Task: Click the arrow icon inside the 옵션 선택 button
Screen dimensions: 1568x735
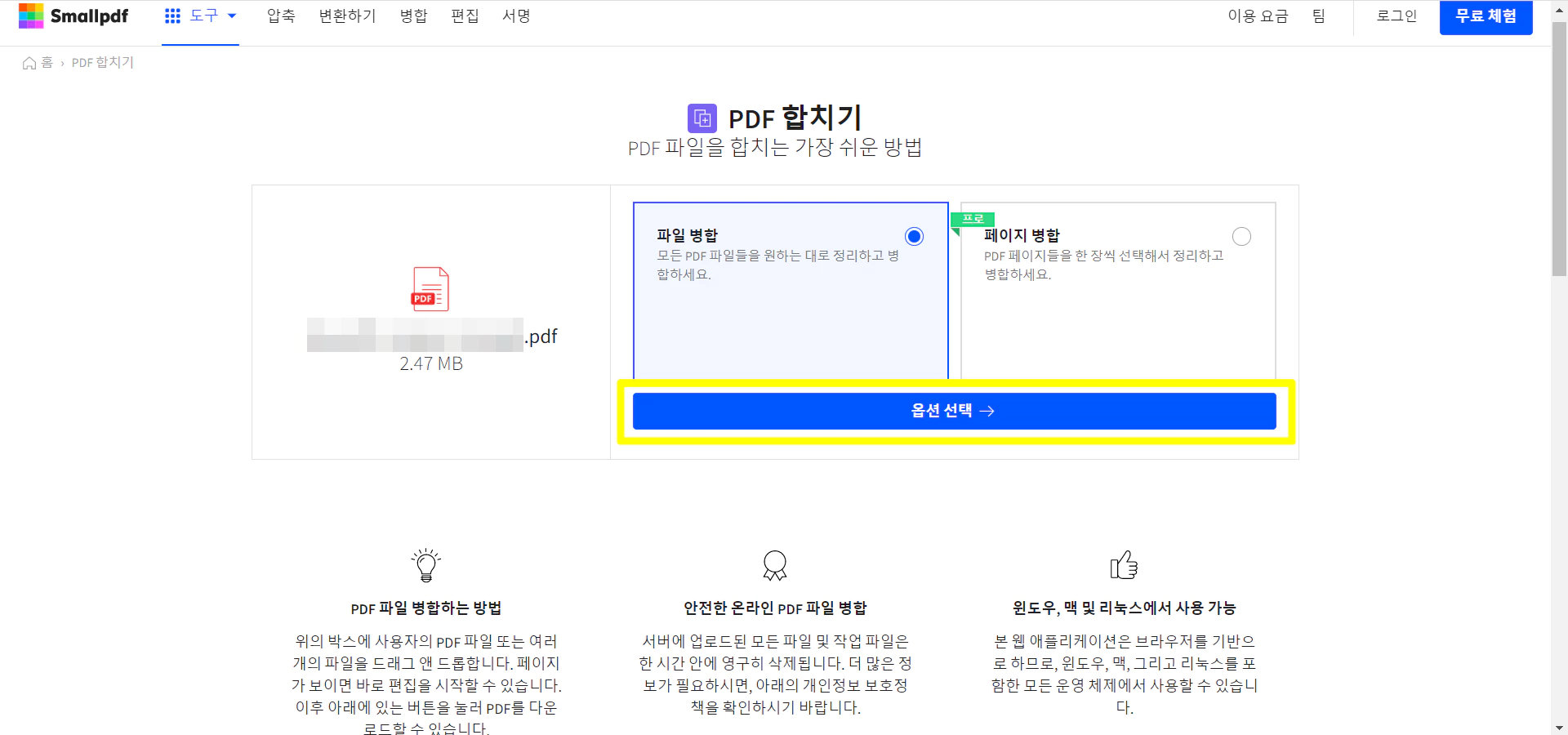Action: (988, 411)
